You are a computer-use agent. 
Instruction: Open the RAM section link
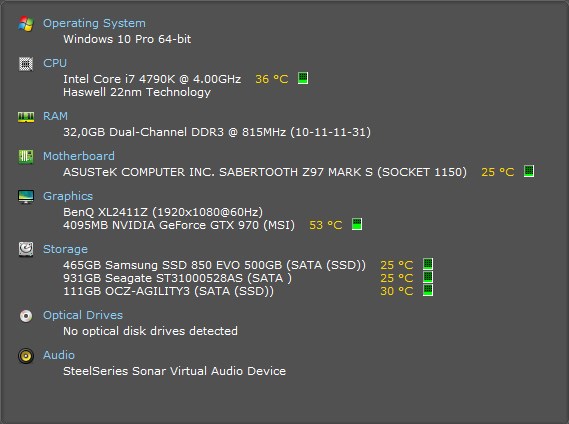55,116
